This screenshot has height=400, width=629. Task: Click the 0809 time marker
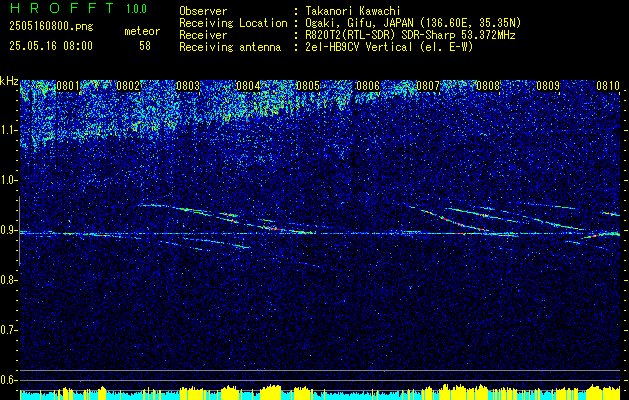[548, 86]
